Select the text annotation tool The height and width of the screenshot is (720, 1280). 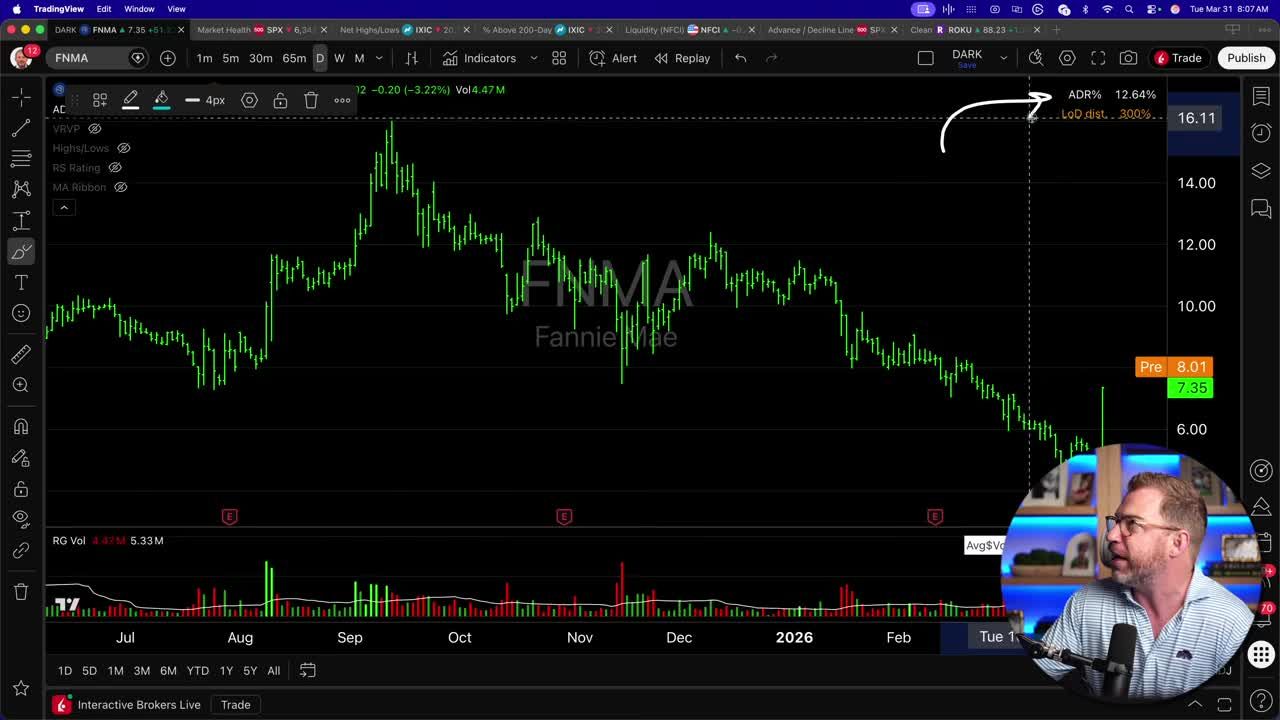point(21,283)
